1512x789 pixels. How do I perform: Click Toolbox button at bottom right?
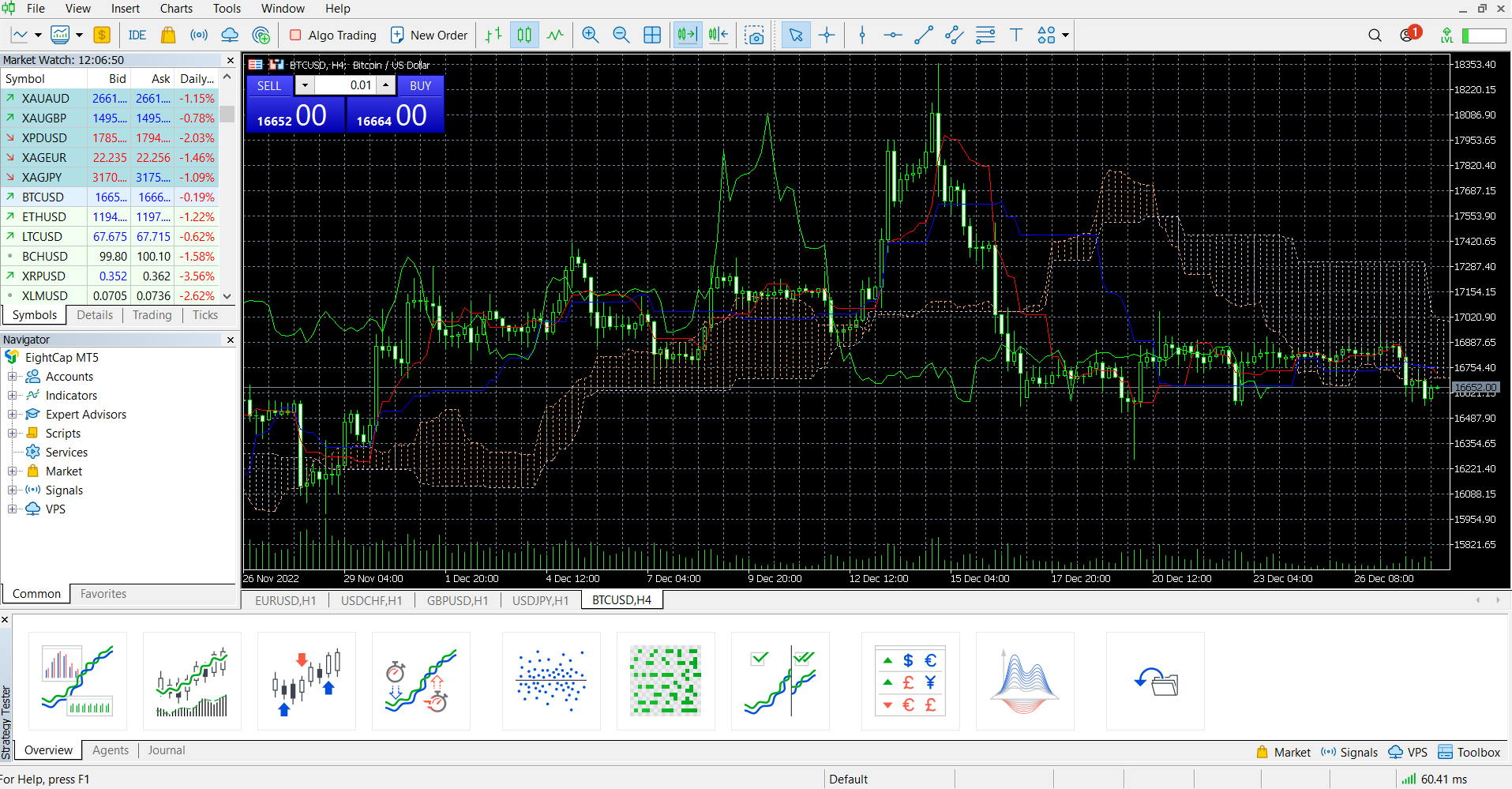tap(1469, 753)
